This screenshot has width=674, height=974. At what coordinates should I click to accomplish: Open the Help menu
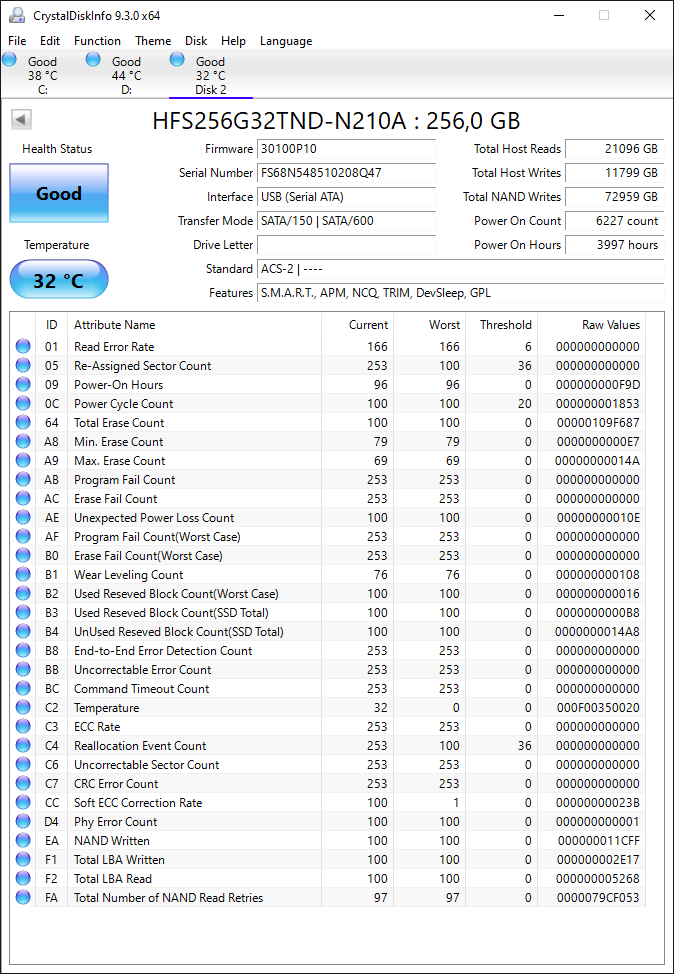[234, 41]
